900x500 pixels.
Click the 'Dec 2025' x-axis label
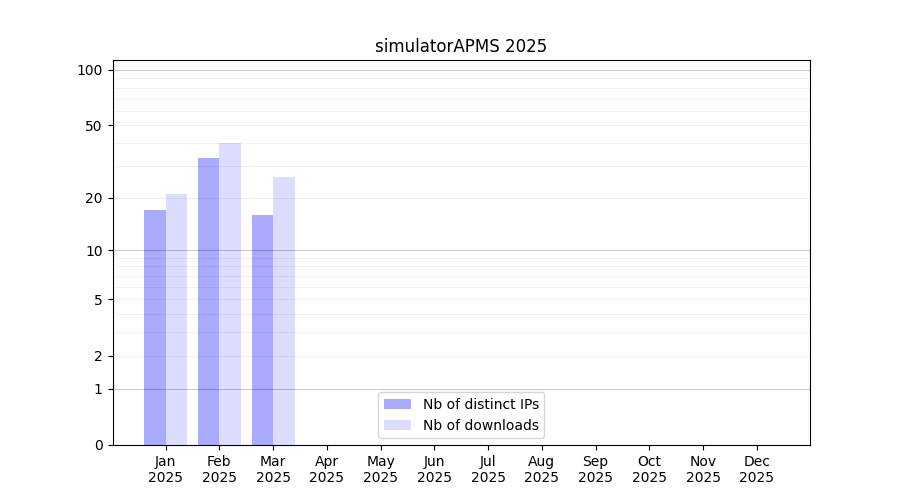[756, 469]
